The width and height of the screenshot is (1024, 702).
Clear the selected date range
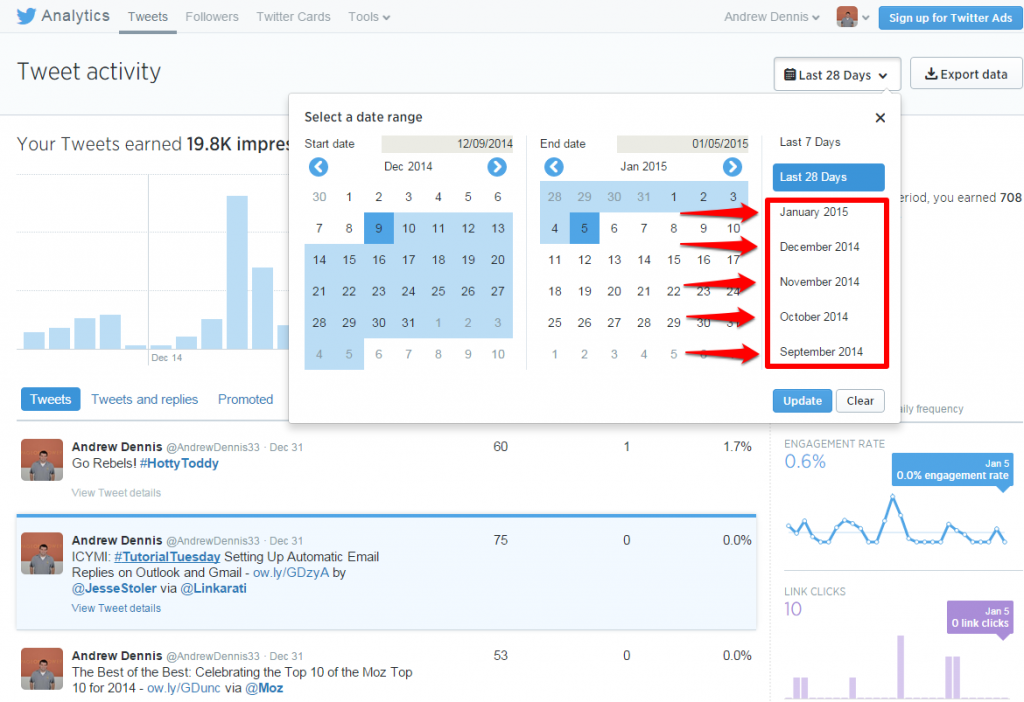pyautogui.click(x=860, y=399)
